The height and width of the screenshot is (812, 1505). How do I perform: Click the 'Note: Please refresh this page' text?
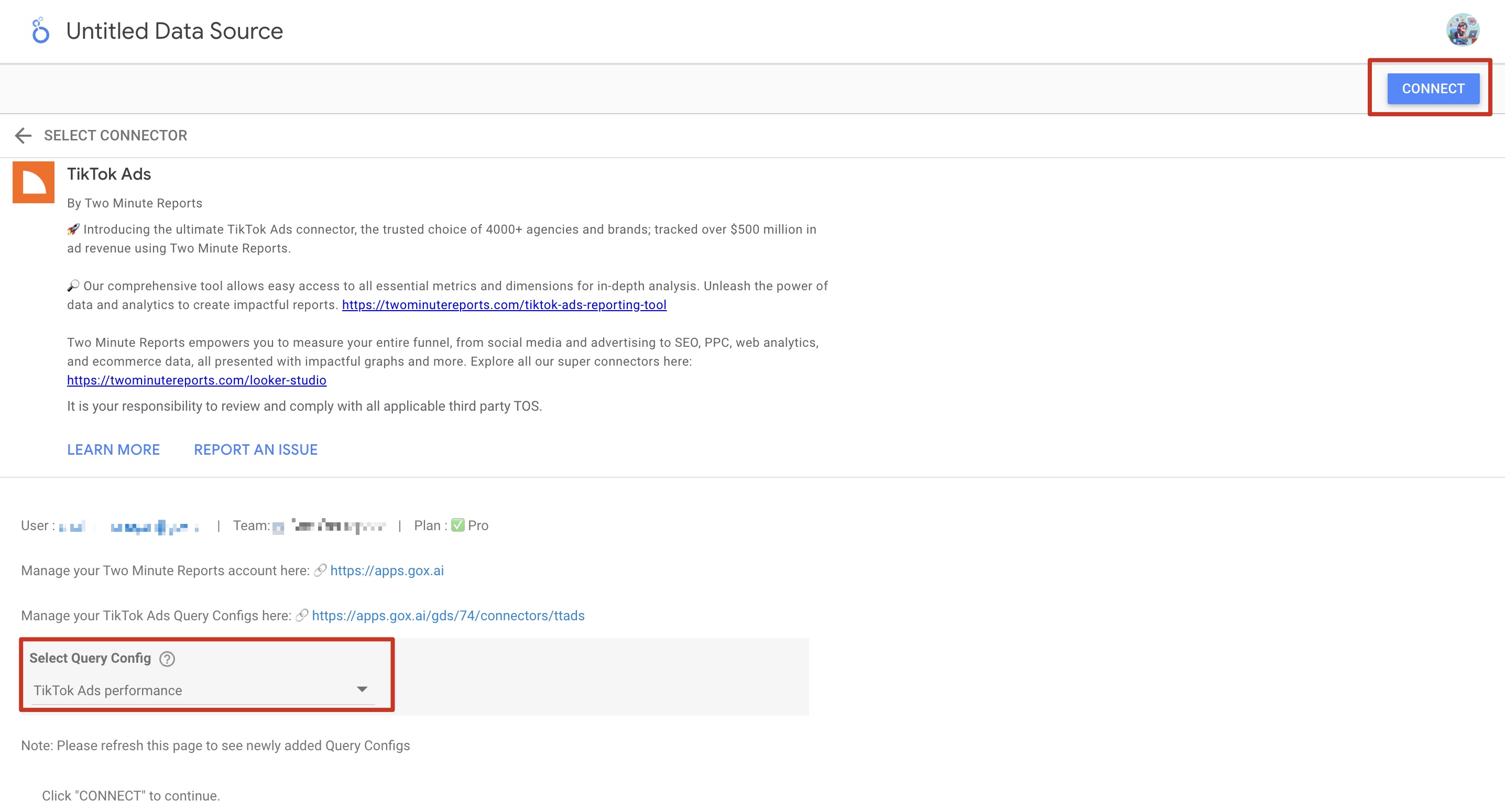pos(215,746)
